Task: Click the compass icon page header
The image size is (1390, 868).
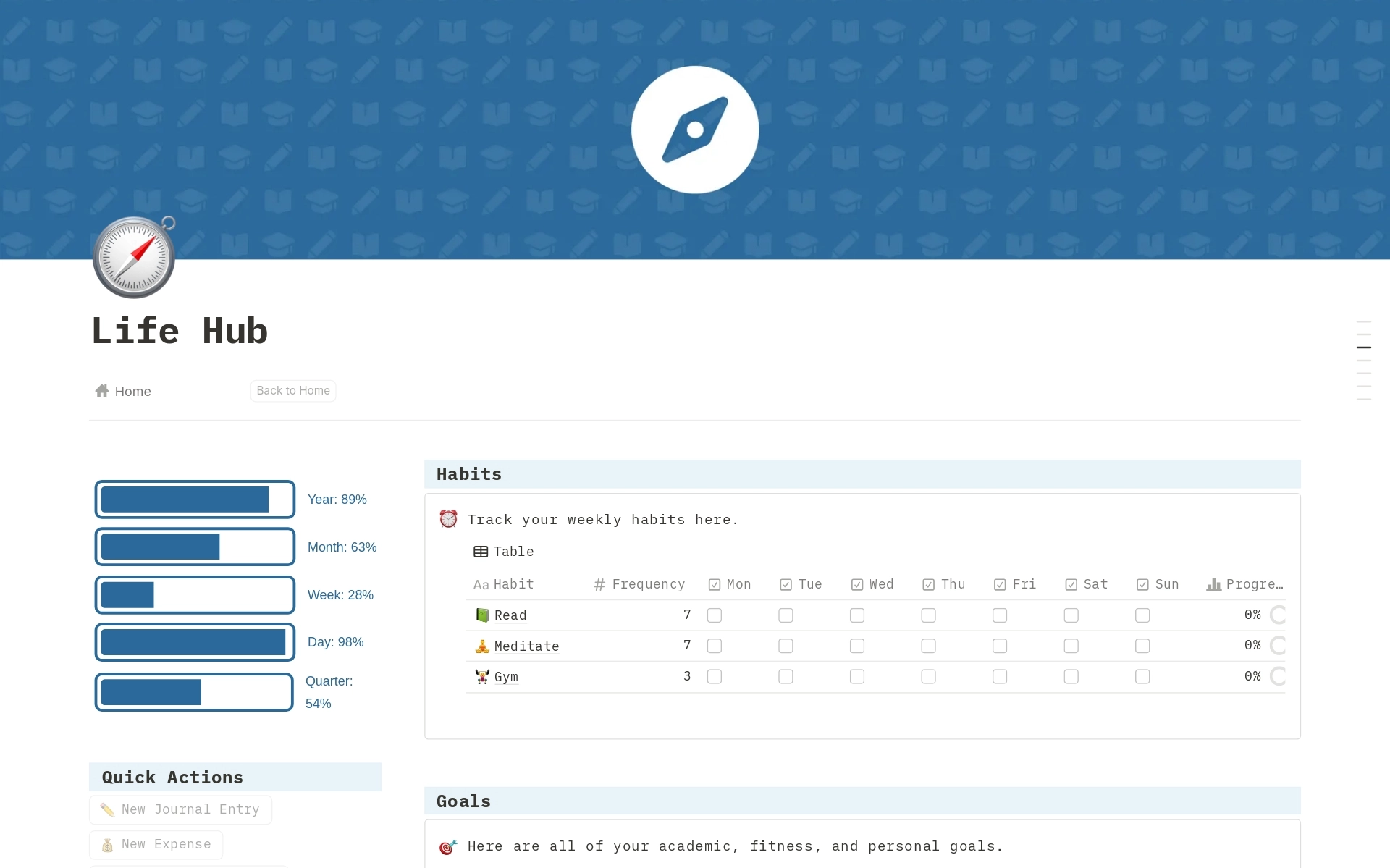Action: pos(134,254)
